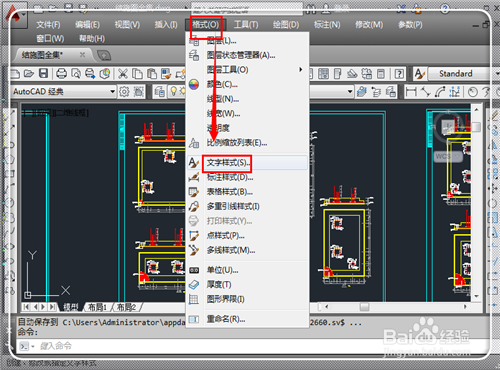Screen dimensions: 500x370
Task: Click the first layout navigation arrow
Action: coord(27,307)
